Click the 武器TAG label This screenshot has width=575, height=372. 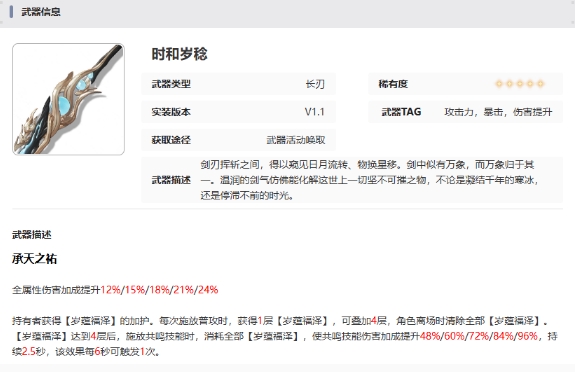(x=401, y=112)
